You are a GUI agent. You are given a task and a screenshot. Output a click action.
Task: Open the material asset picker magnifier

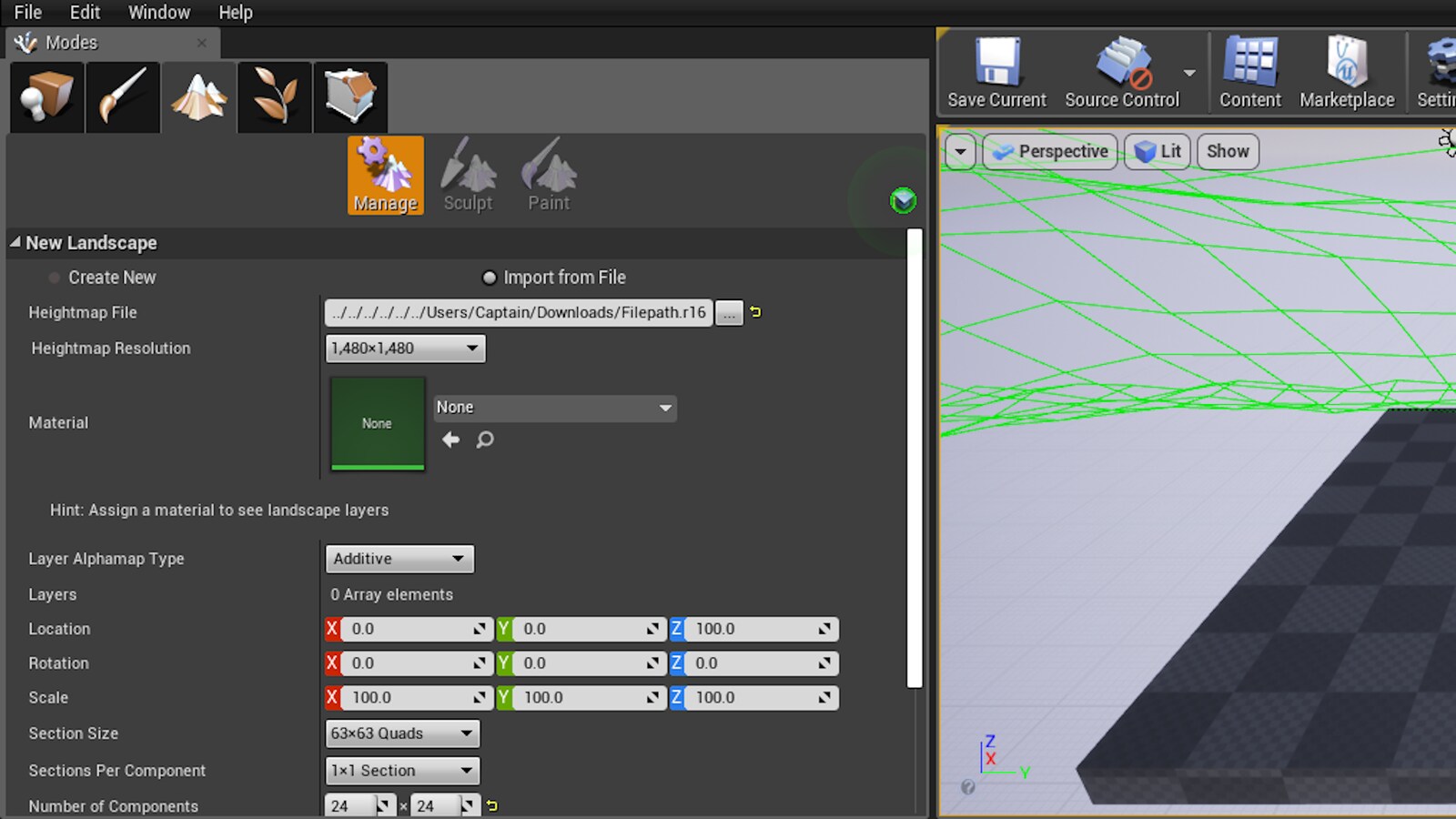pos(485,440)
